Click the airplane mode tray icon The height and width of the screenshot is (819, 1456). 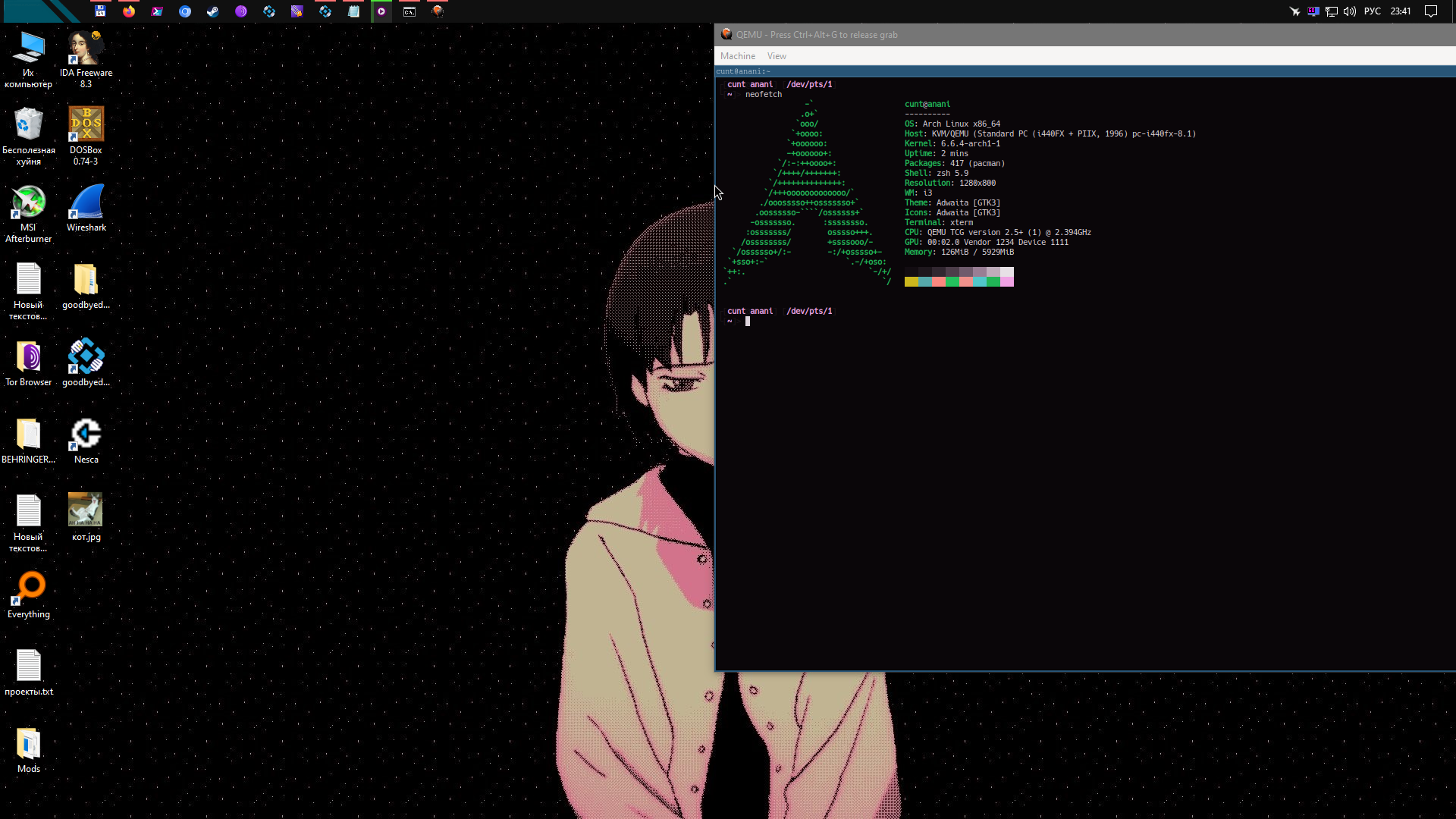[x=1294, y=11]
